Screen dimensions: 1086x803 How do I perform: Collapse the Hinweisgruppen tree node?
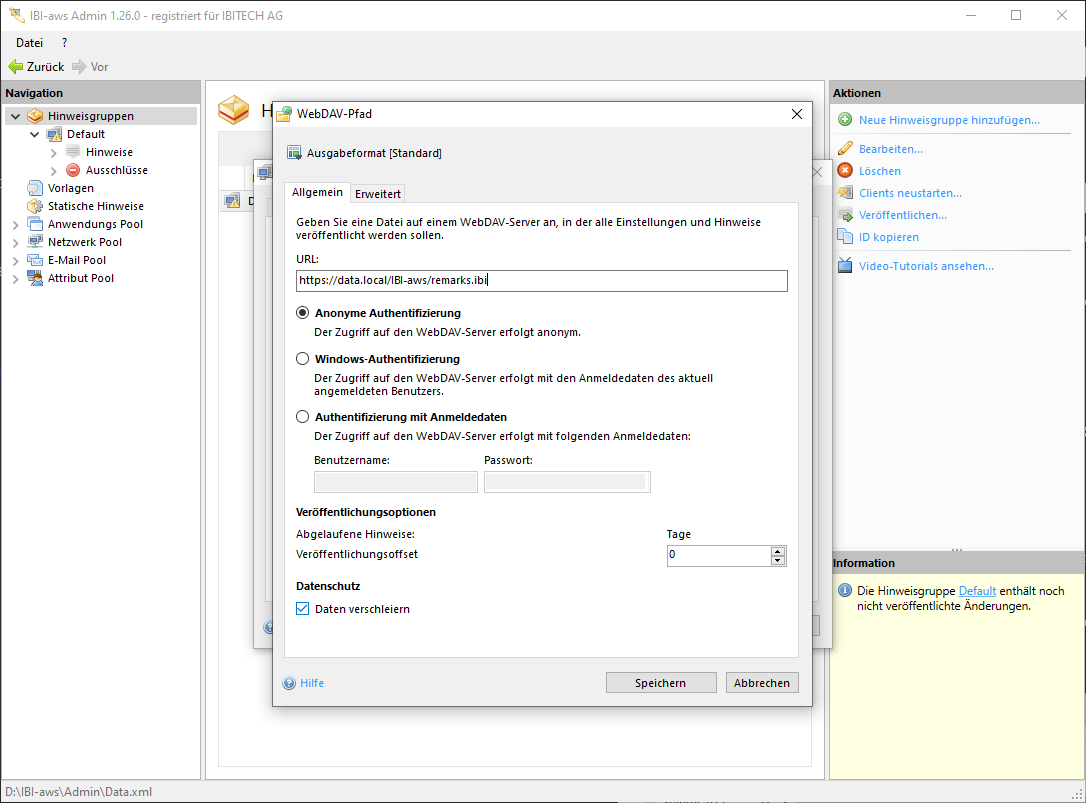pos(16,116)
